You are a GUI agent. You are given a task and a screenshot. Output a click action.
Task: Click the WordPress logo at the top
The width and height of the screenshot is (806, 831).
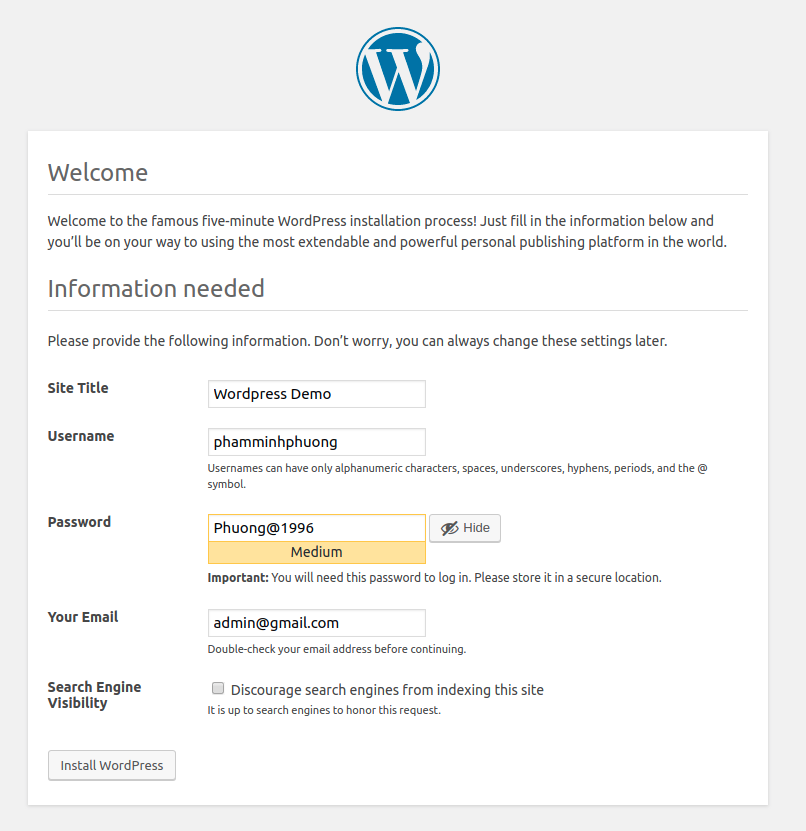click(398, 68)
